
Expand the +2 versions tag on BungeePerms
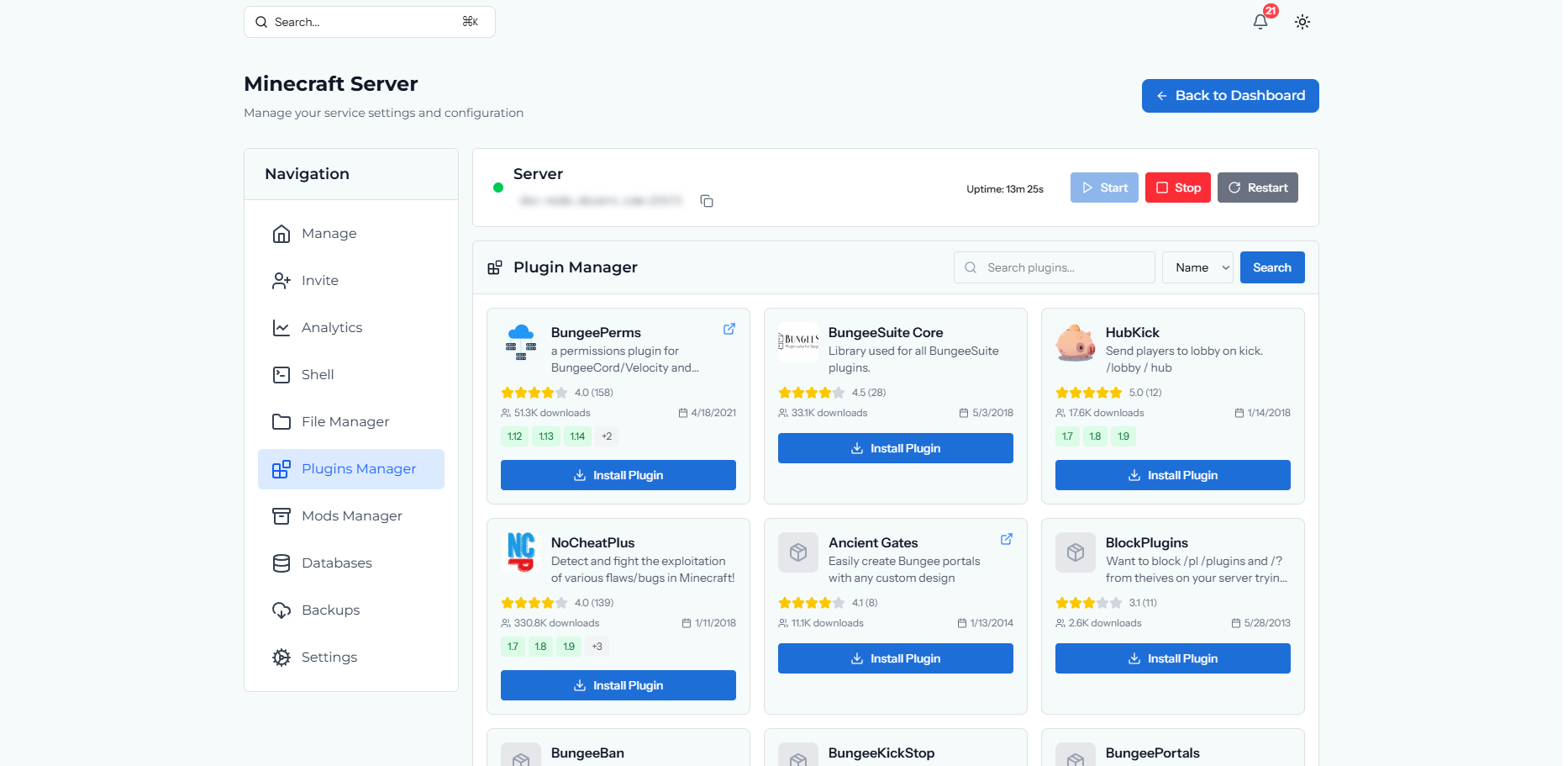tap(607, 436)
